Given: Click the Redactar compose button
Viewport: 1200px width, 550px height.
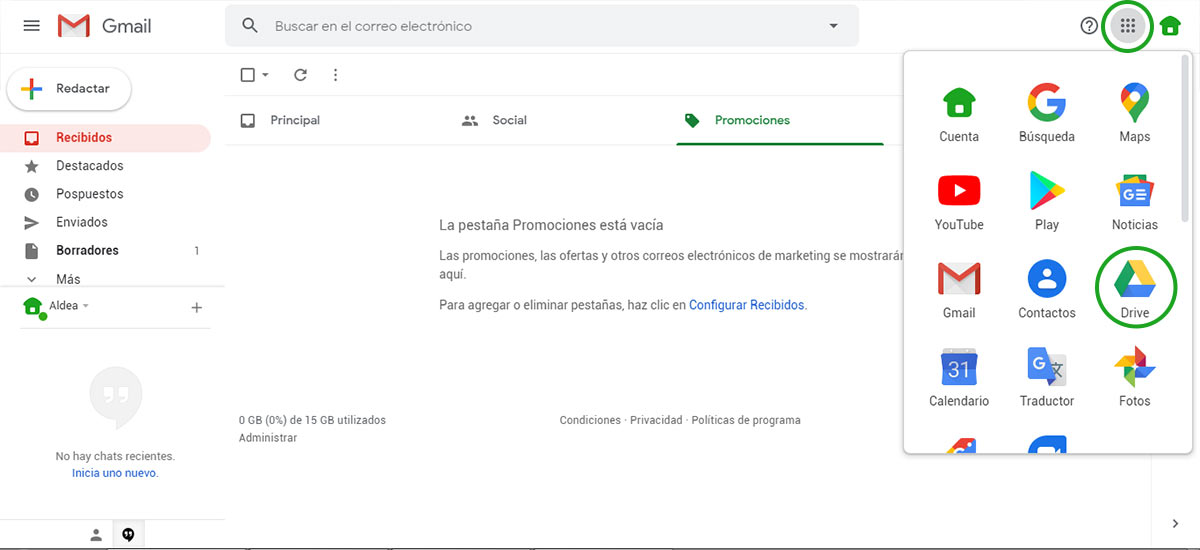Looking at the screenshot, I should pyautogui.click(x=69, y=89).
